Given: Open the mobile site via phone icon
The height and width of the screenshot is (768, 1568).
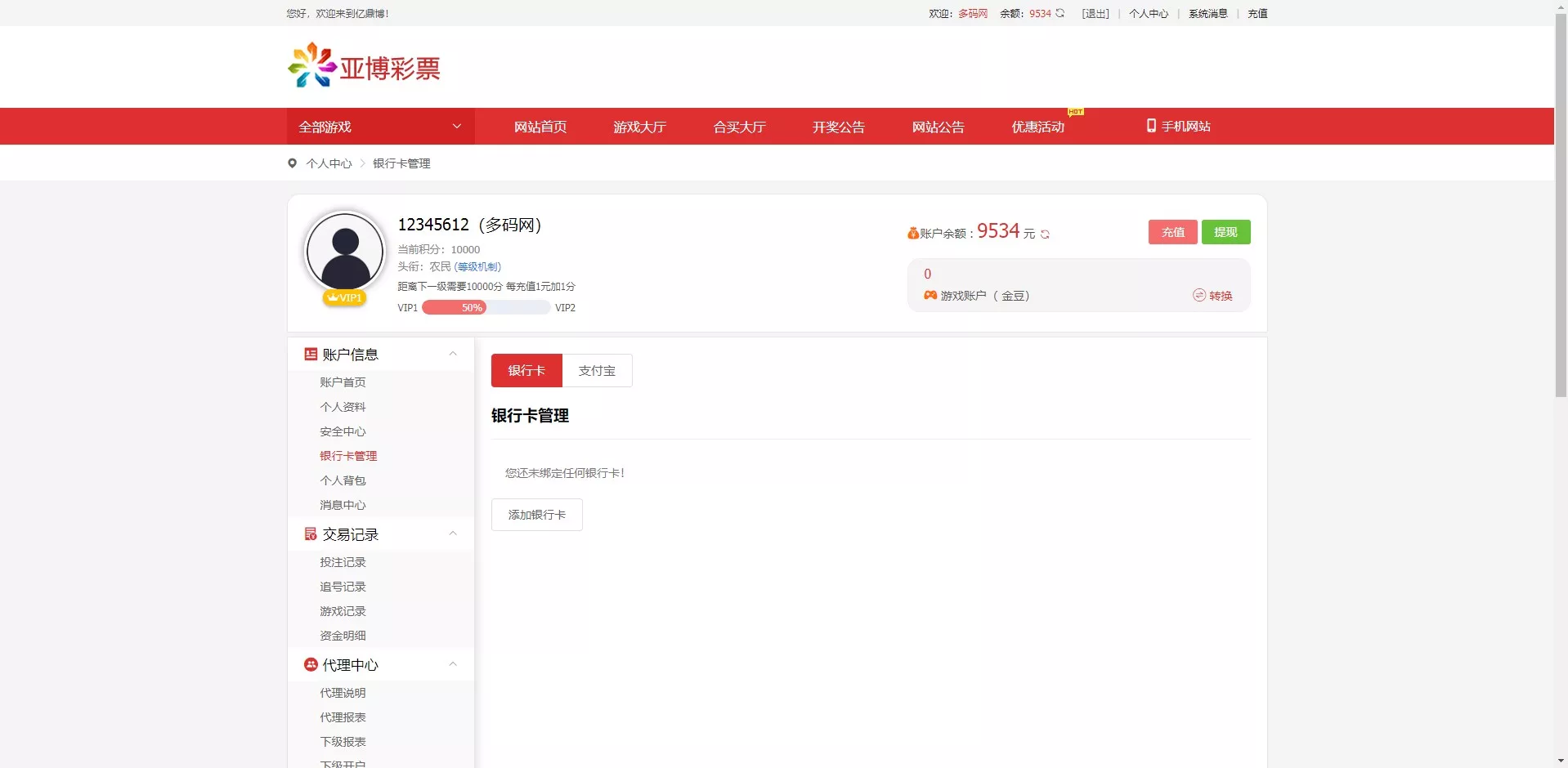Looking at the screenshot, I should coord(1151,126).
